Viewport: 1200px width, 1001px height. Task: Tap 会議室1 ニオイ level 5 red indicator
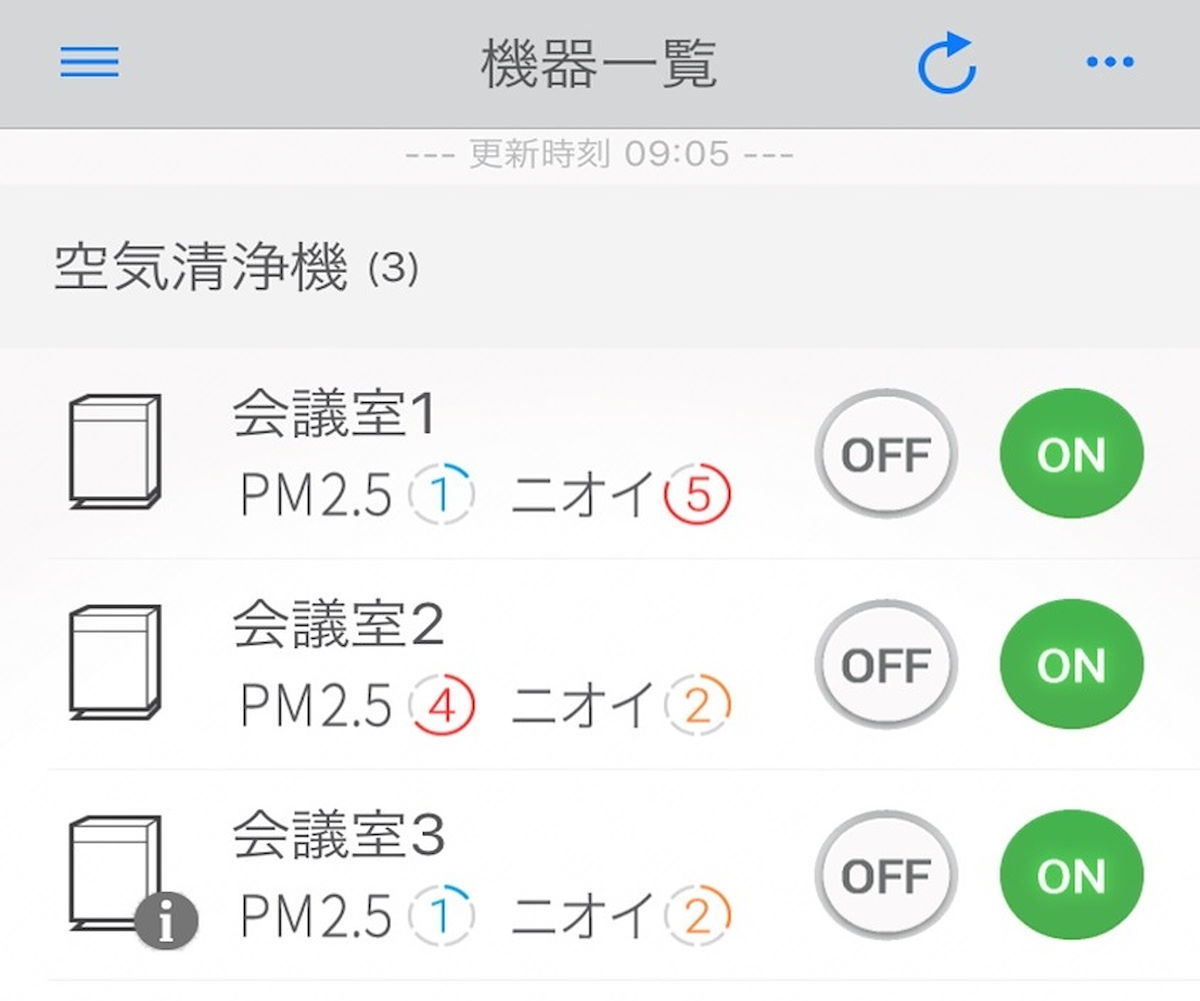click(698, 494)
